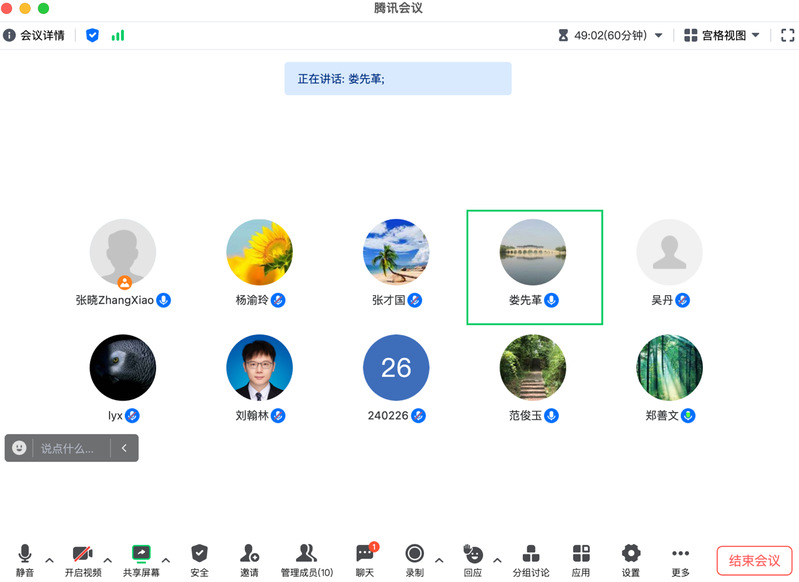The width and height of the screenshot is (799, 582).
Task: Click the meeting details info icon
Action: tap(9, 35)
